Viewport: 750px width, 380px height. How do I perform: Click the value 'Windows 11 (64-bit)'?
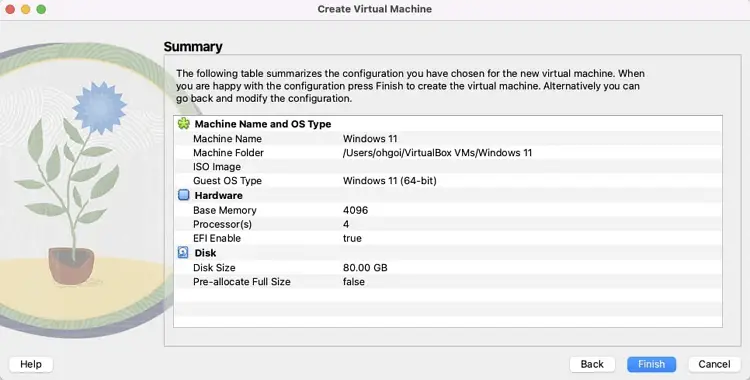389,181
